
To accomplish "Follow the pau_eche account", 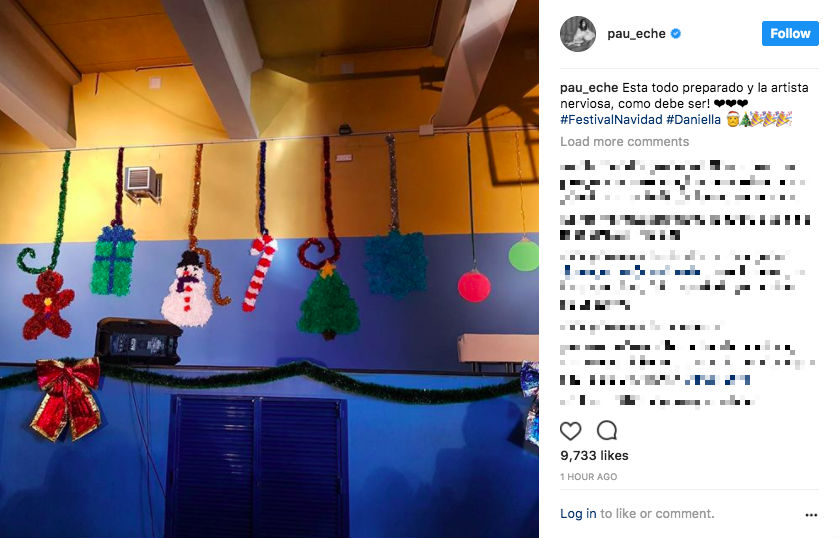I will click(x=790, y=34).
